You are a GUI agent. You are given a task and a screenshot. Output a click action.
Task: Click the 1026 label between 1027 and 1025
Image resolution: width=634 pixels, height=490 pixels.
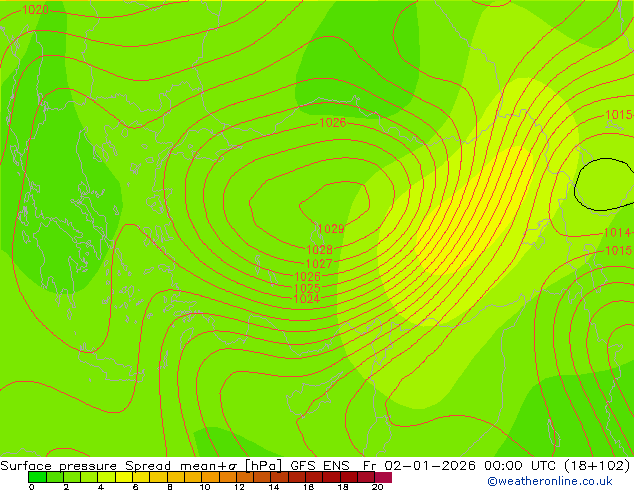tap(308, 277)
